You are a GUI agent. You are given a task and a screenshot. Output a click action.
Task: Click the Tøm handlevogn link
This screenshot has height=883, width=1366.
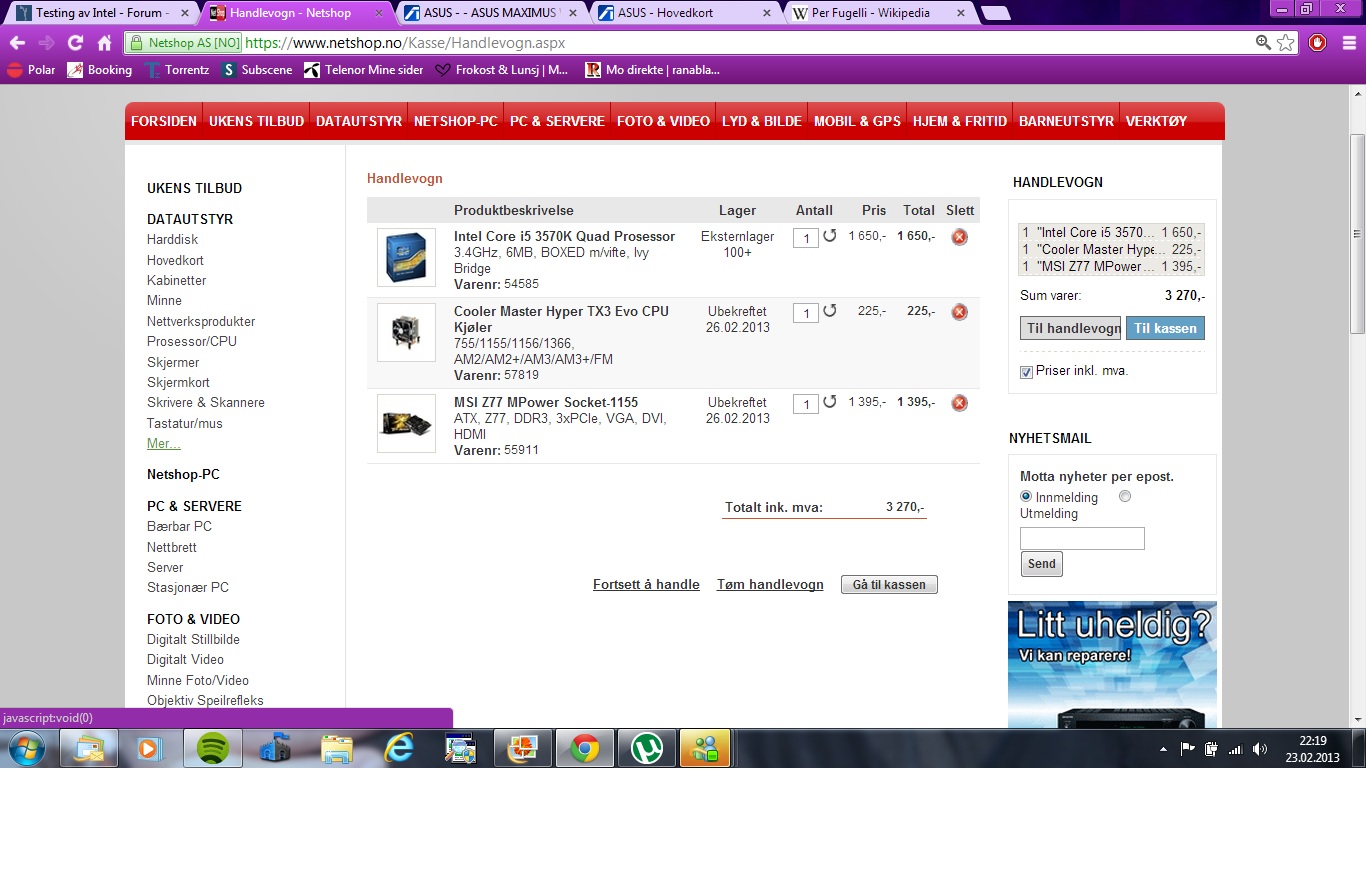click(x=770, y=585)
